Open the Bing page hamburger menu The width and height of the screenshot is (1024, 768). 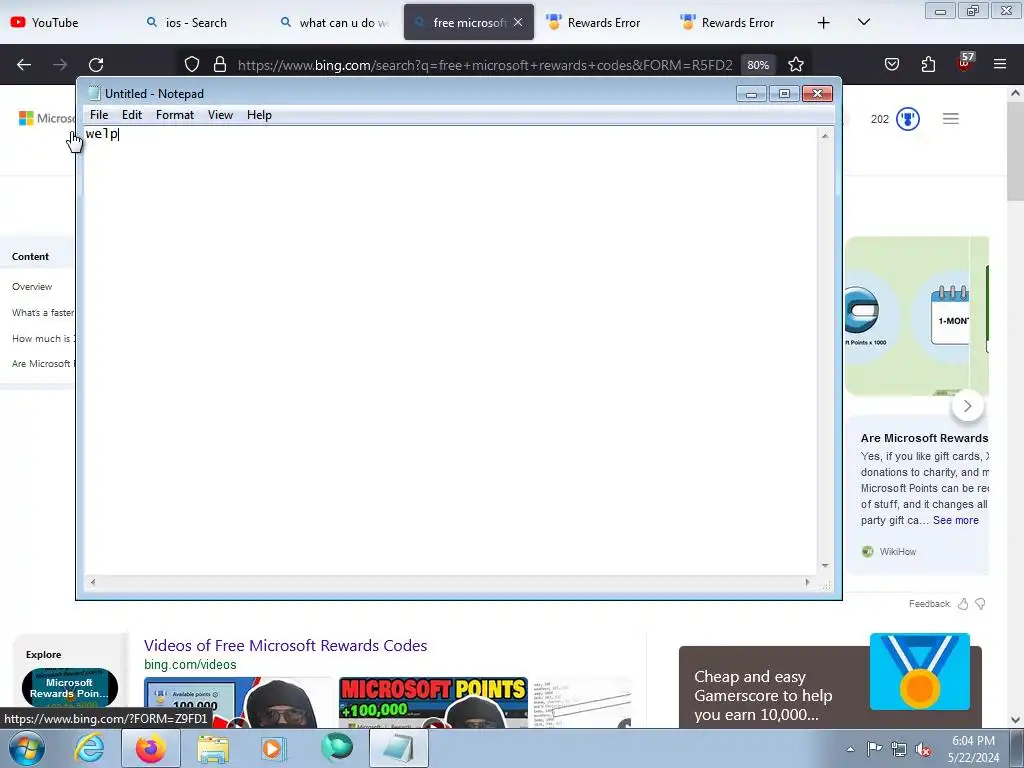pyautogui.click(x=951, y=119)
